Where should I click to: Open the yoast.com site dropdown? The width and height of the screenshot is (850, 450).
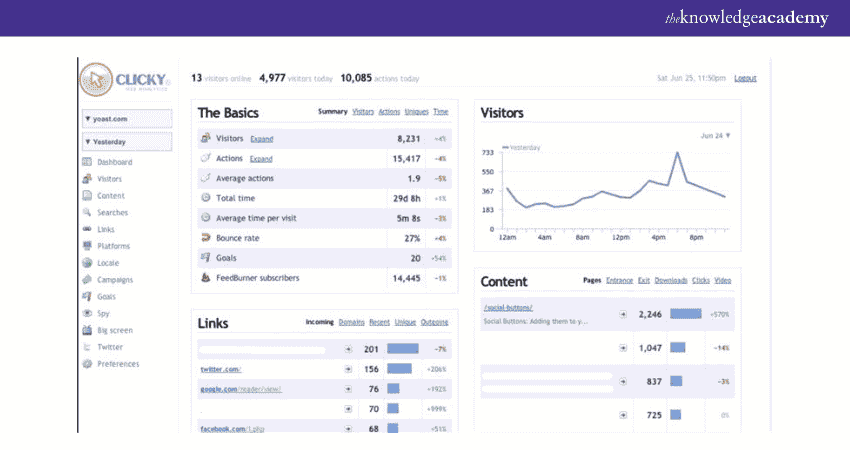point(127,118)
